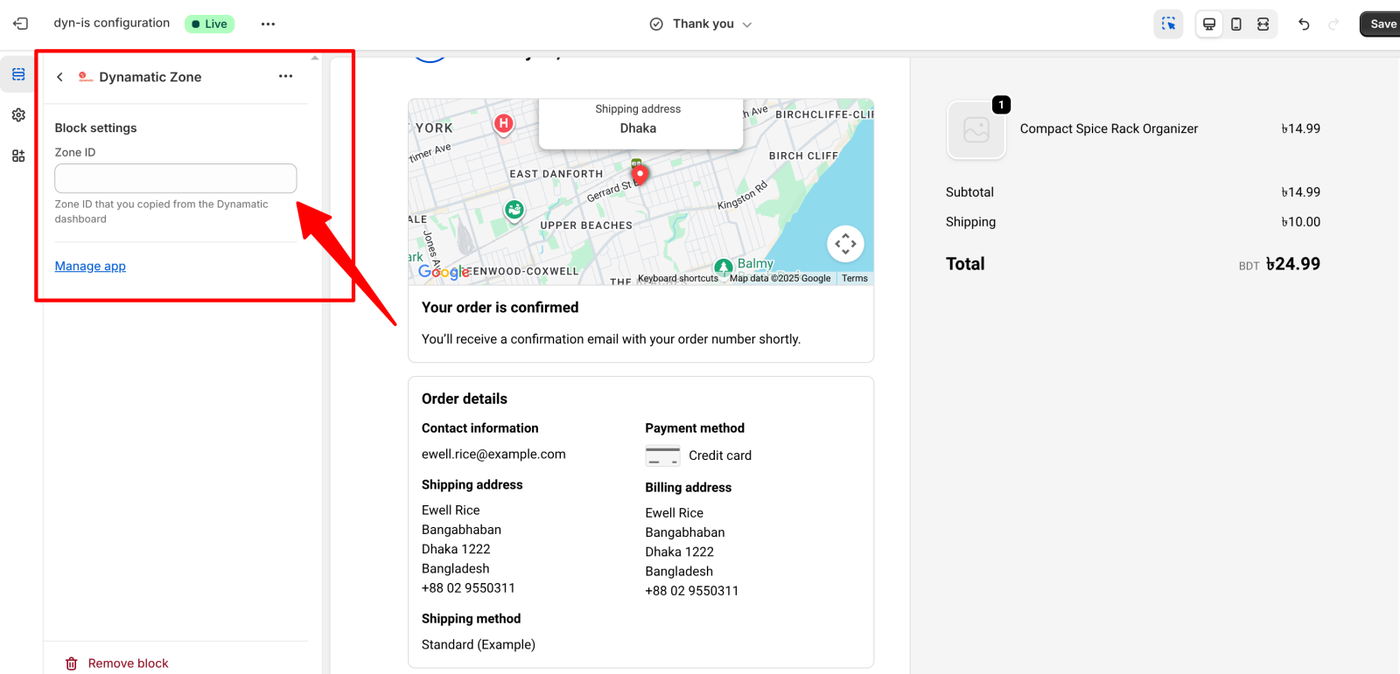The height and width of the screenshot is (674, 1400).
Task: Click the Standard (Example) shipping method text
Action: (x=479, y=645)
